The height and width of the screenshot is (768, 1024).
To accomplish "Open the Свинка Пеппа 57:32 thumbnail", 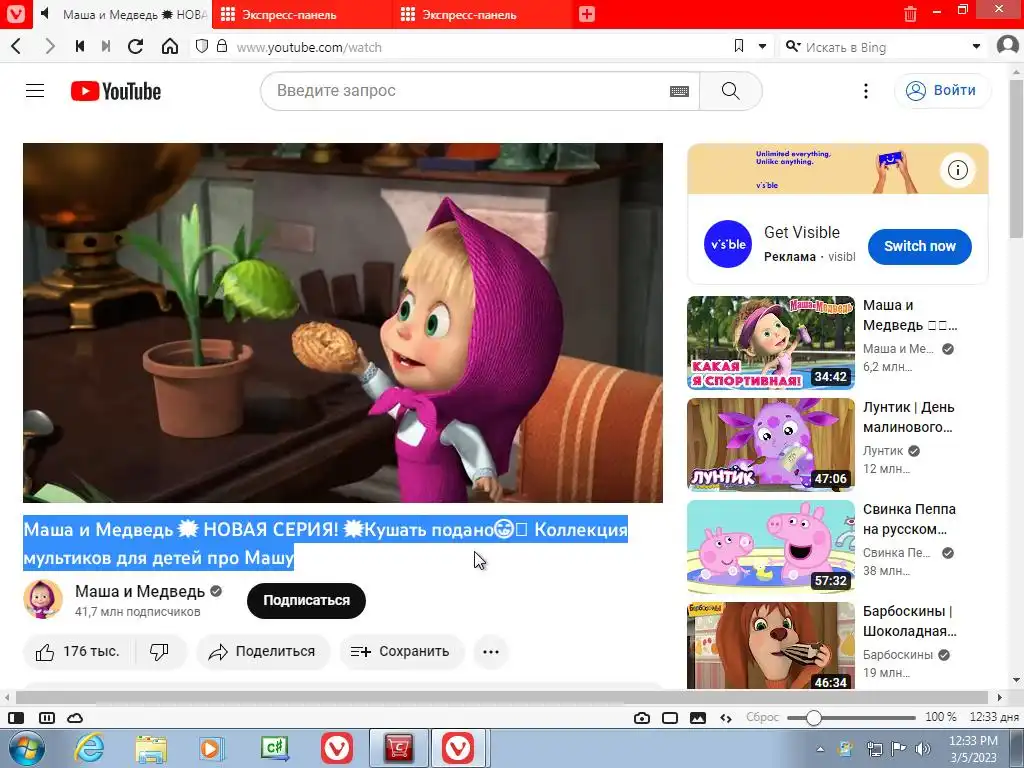I will click(x=771, y=547).
